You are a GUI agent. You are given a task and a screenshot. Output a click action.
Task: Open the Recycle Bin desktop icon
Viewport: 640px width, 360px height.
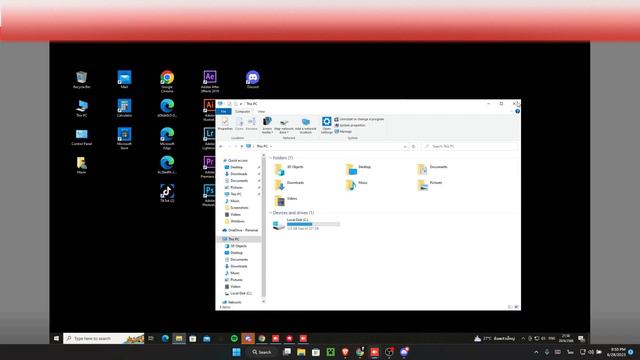(82, 79)
